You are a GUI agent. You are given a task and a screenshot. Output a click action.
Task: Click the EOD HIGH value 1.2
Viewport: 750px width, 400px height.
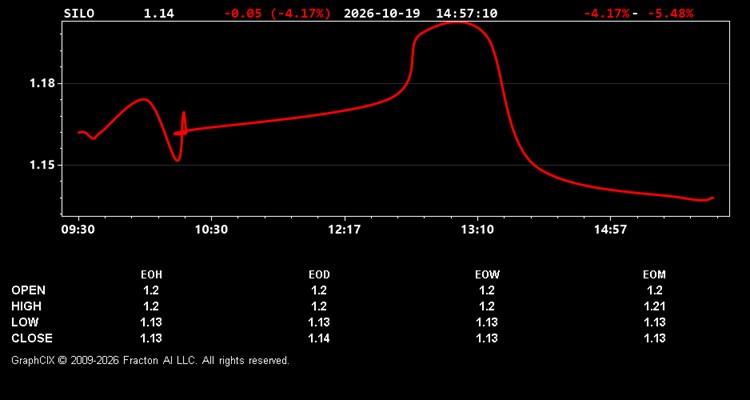click(x=319, y=306)
